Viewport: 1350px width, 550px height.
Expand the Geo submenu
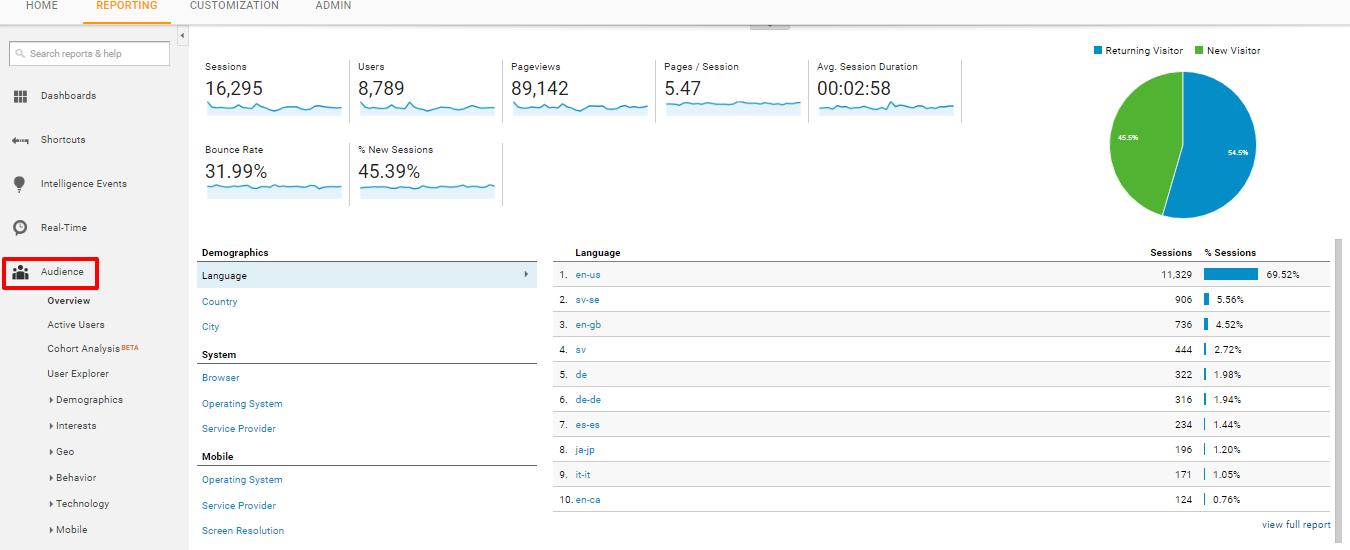62,452
